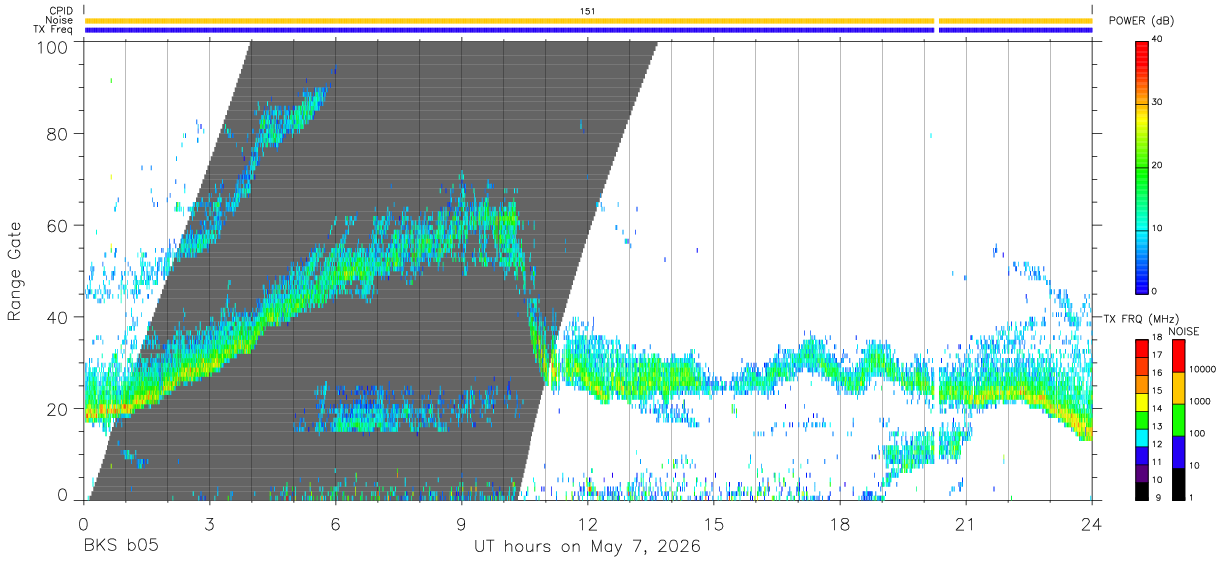Click the 12 tick label on time axis
This screenshot has height=567, width=1228.
pos(587,523)
